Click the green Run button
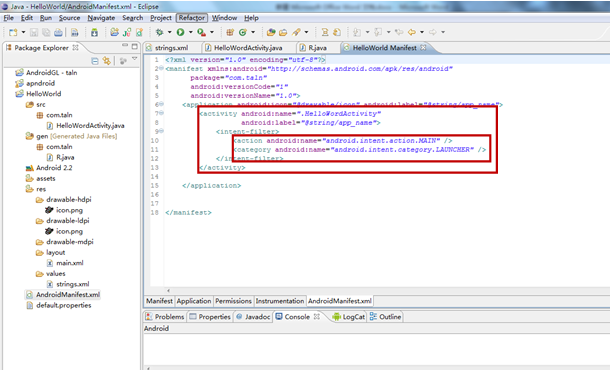The width and height of the screenshot is (610, 370). point(181,32)
